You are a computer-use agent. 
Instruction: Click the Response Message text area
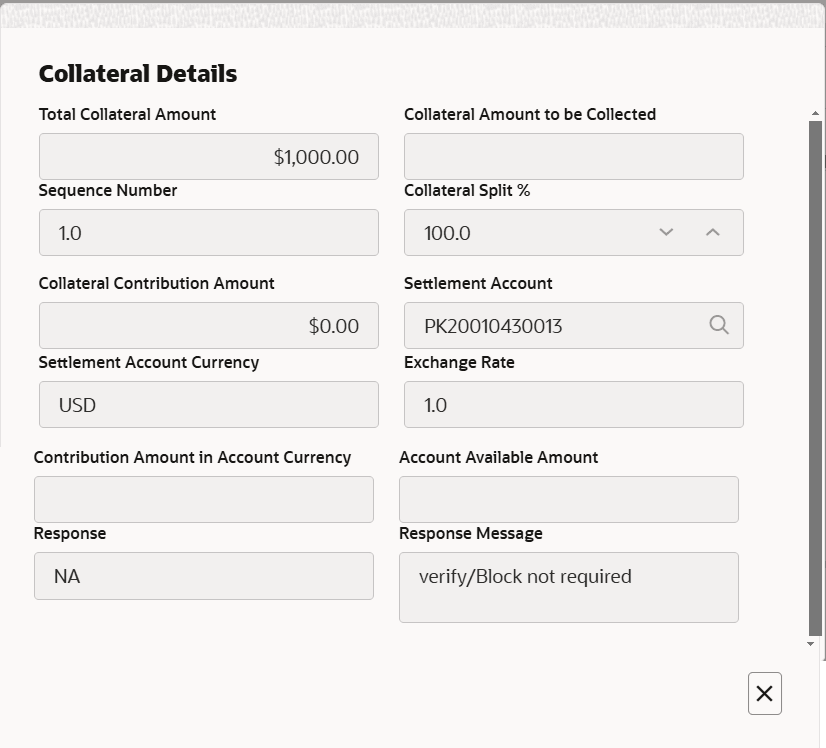568,587
